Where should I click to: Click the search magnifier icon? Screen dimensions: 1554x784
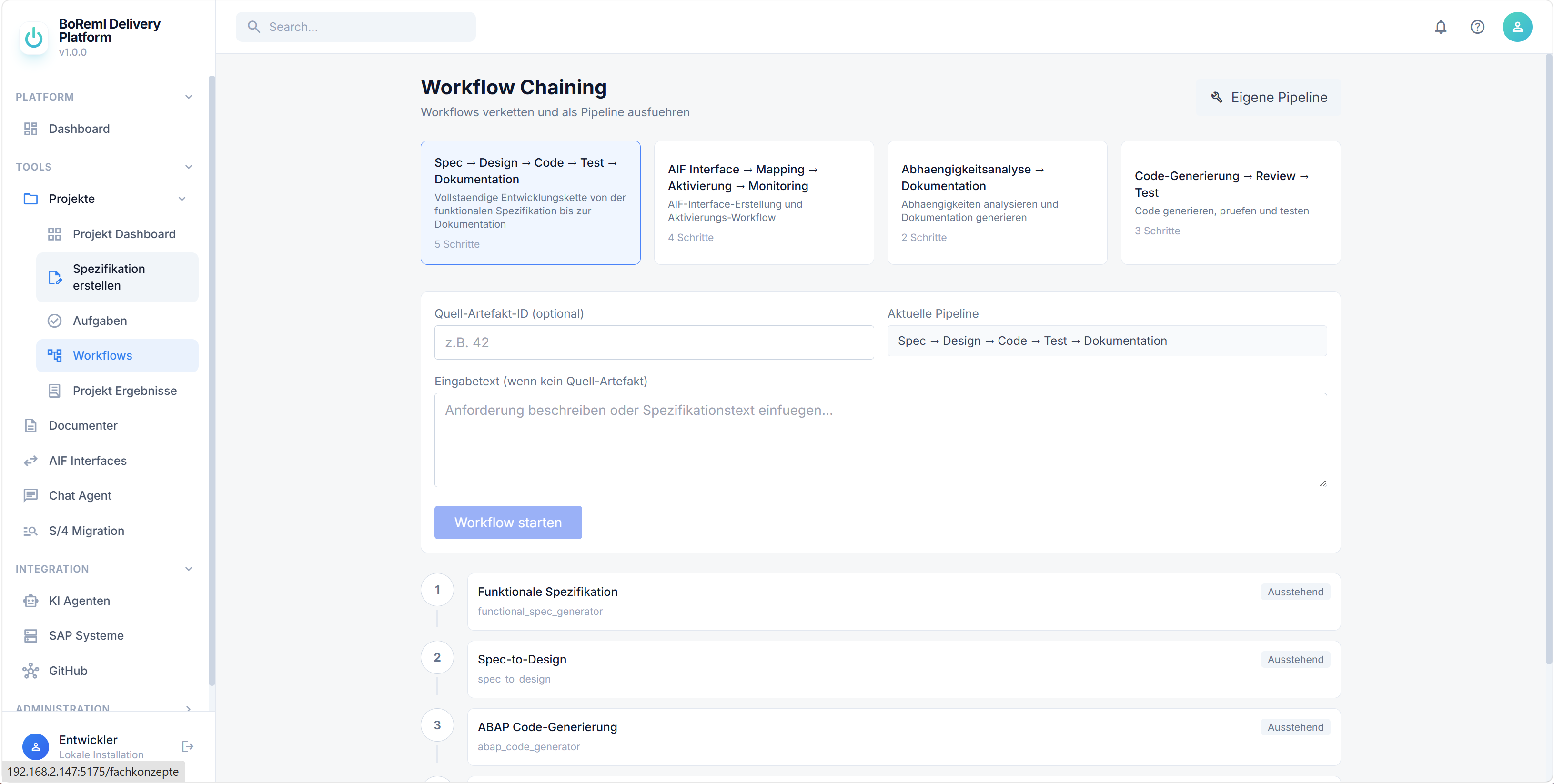[x=253, y=27]
